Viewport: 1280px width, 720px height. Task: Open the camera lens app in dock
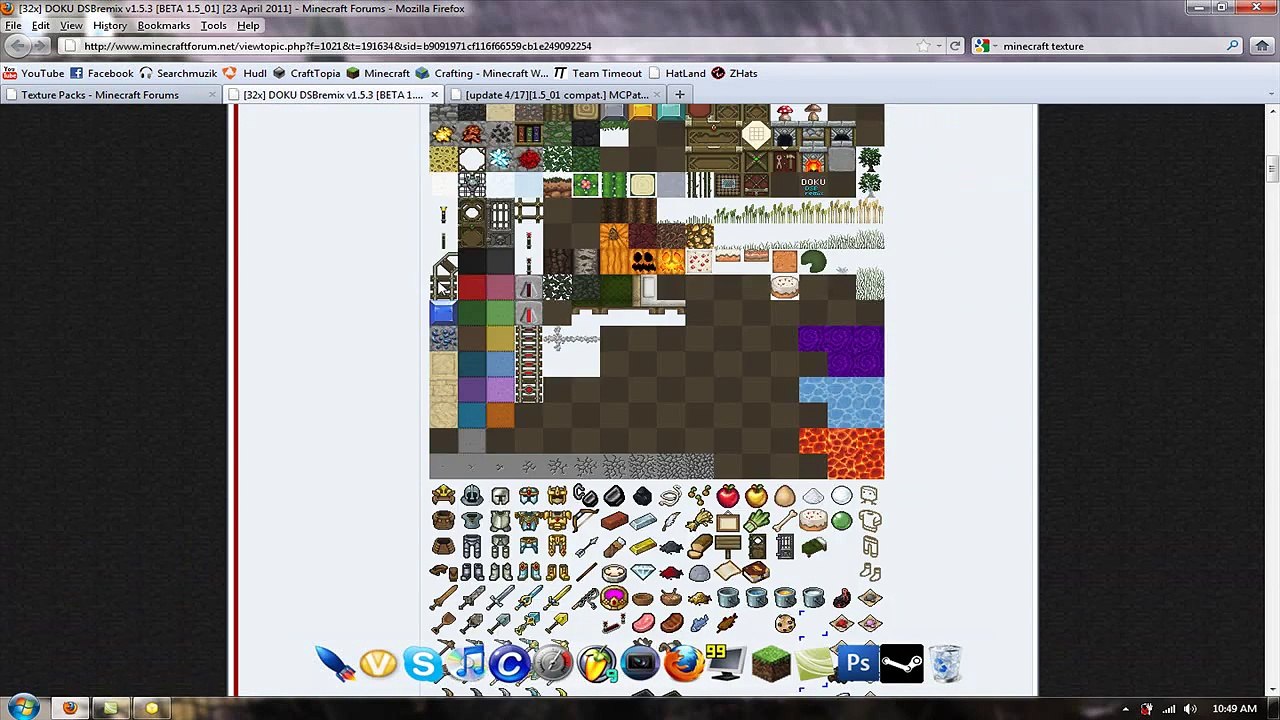pyautogui.click(x=640, y=664)
